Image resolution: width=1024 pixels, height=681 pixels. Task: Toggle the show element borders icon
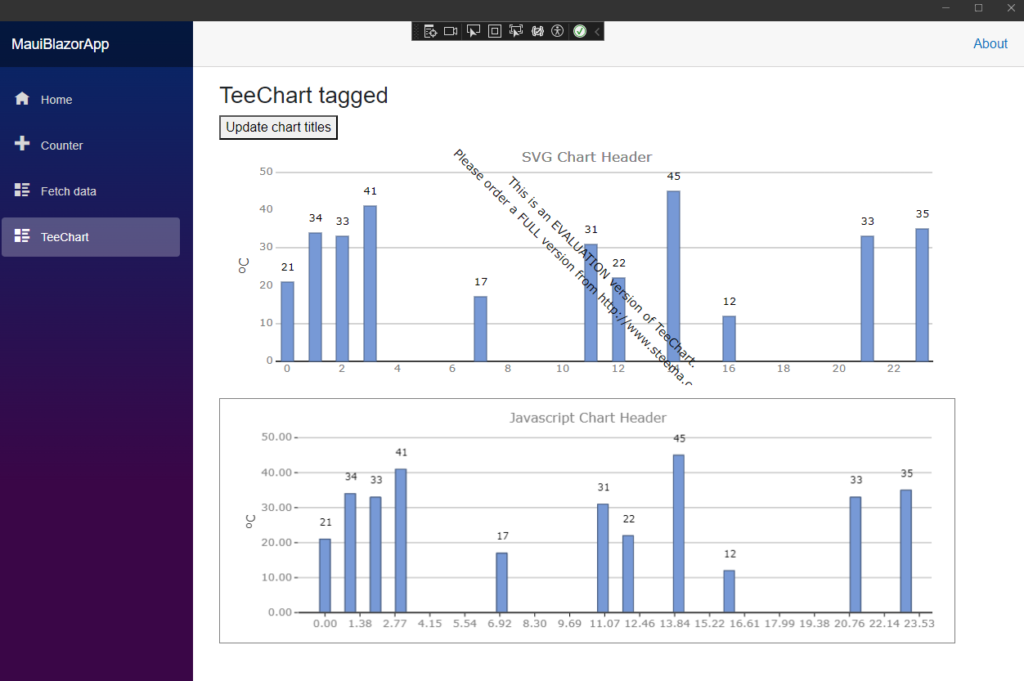pyautogui.click(x=494, y=31)
